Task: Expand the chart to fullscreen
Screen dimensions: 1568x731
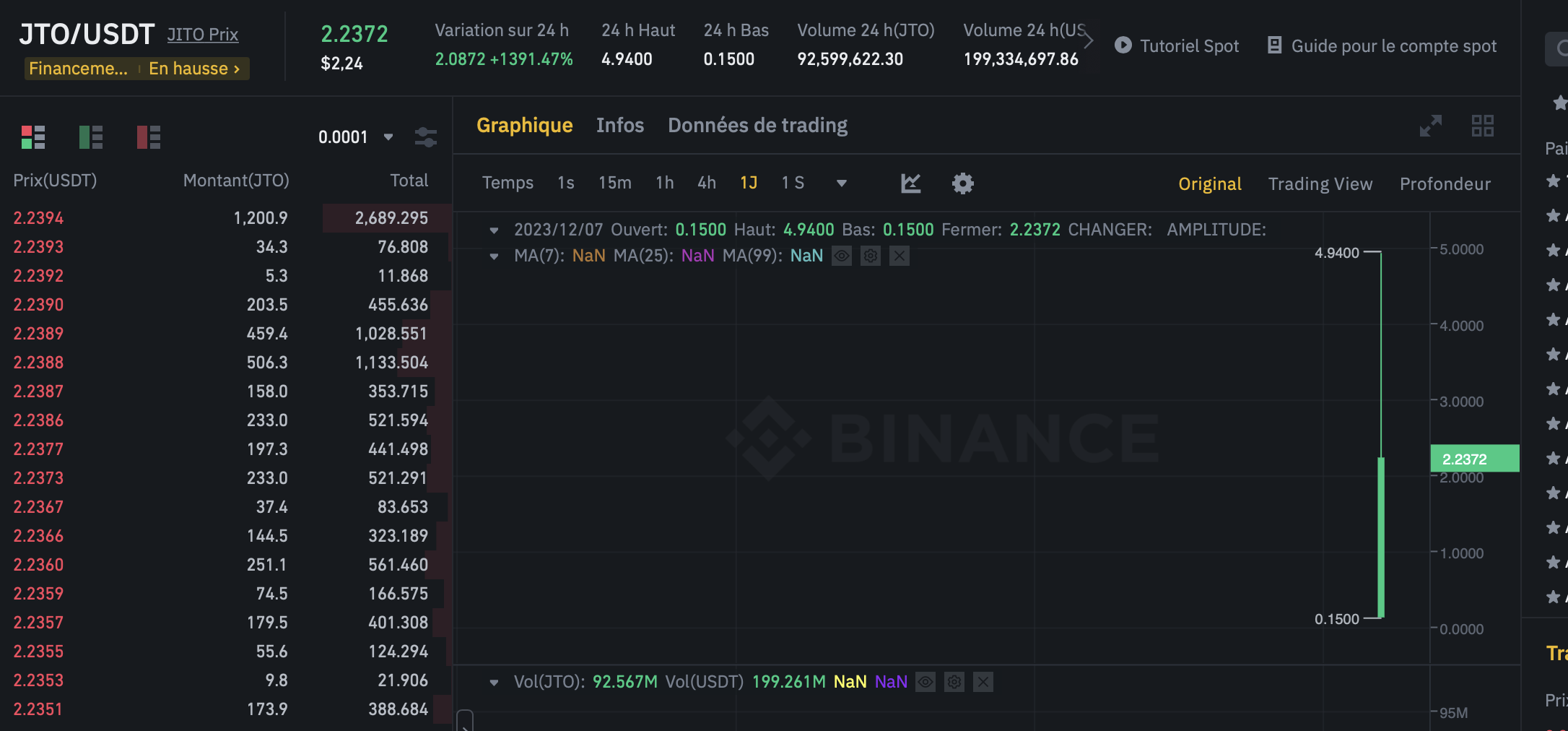Action: pyautogui.click(x=1431, y=126)
